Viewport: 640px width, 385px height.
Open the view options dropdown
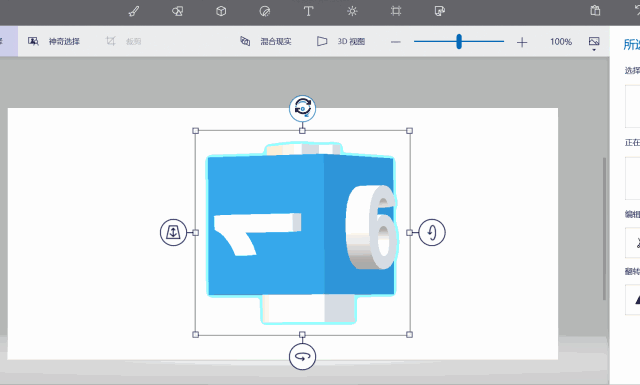pos(594,43)
